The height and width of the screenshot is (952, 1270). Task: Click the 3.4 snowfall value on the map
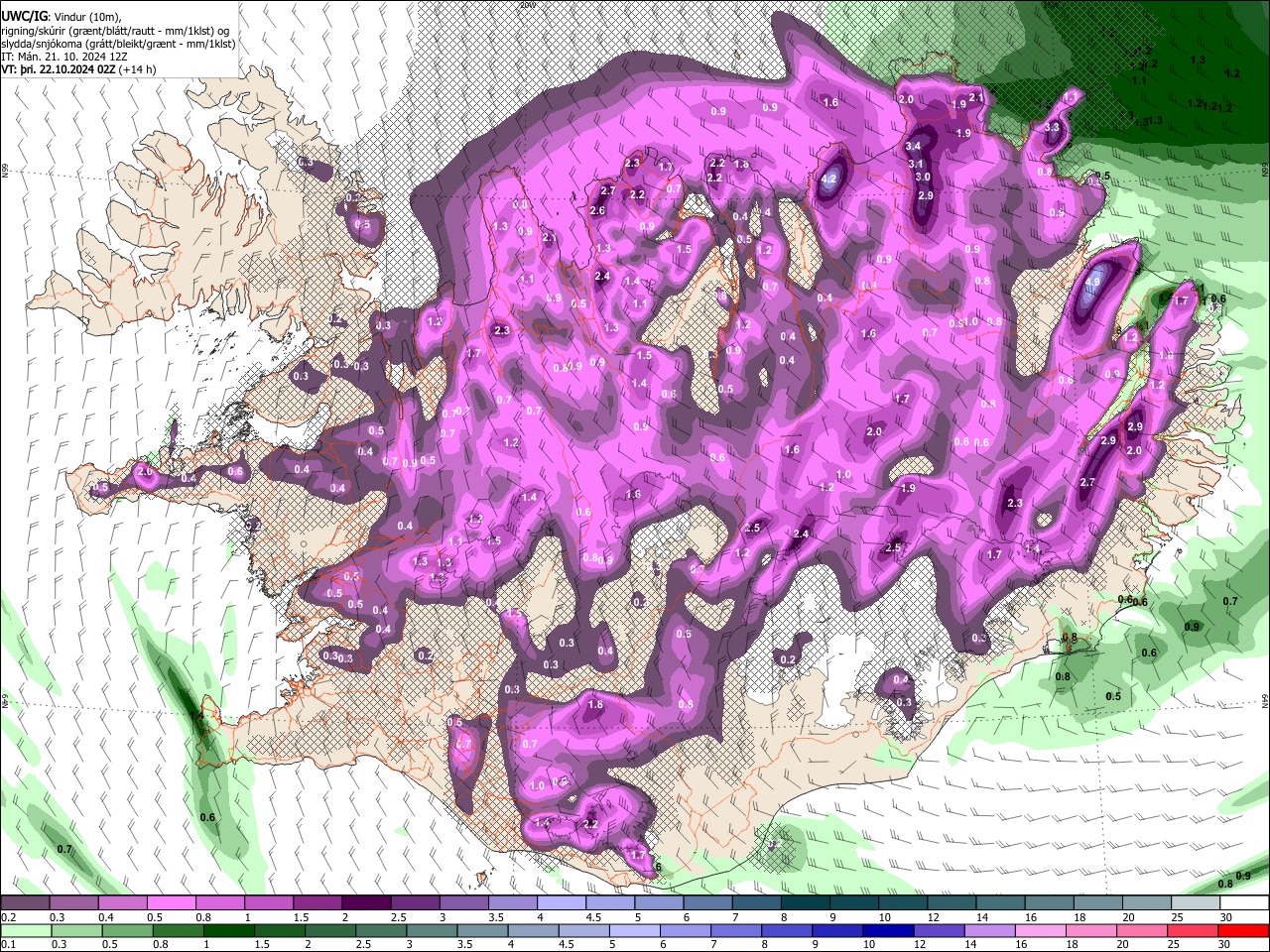tap(913, 147)
